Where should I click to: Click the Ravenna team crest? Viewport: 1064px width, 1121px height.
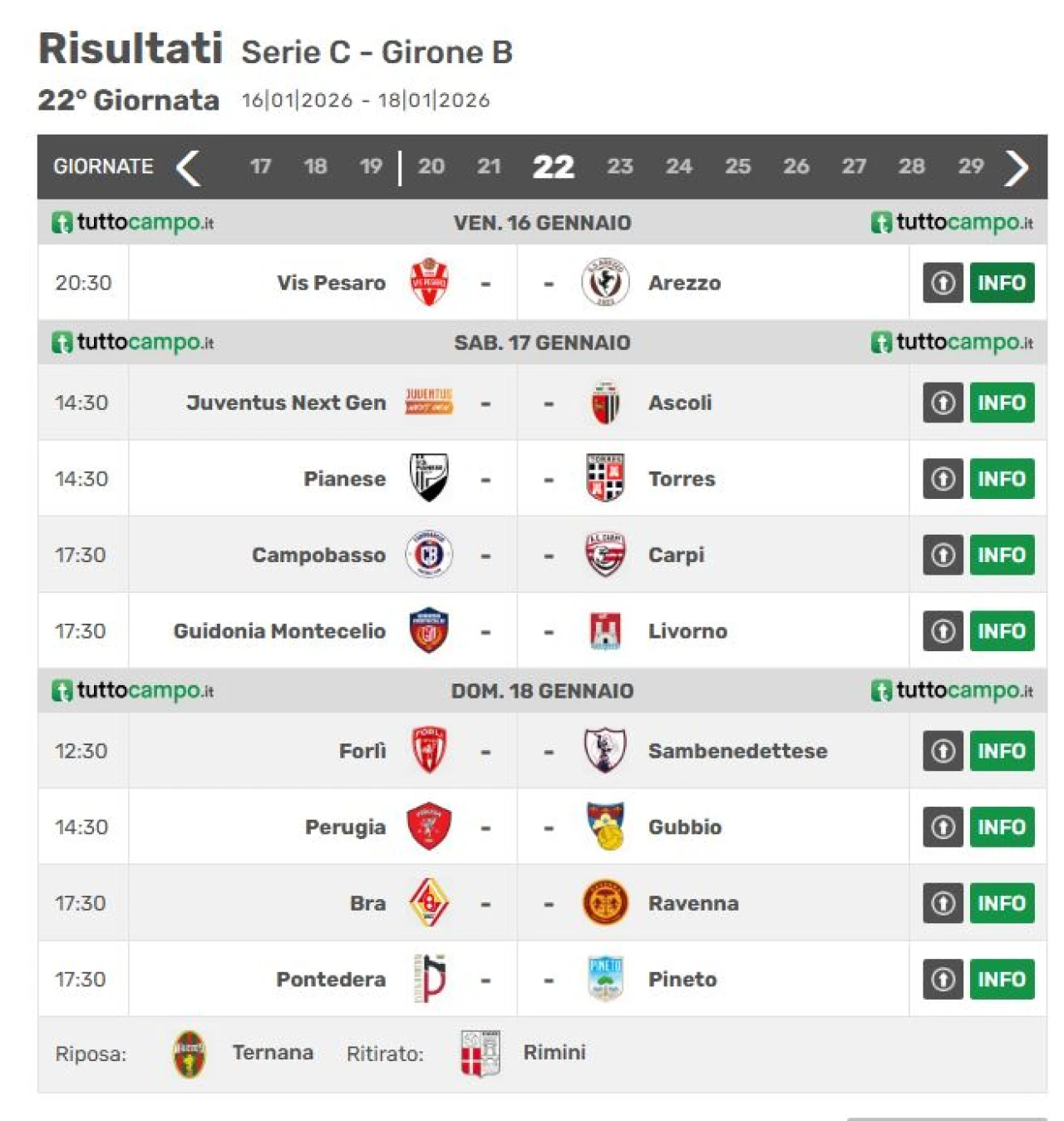tap(605, 903)
